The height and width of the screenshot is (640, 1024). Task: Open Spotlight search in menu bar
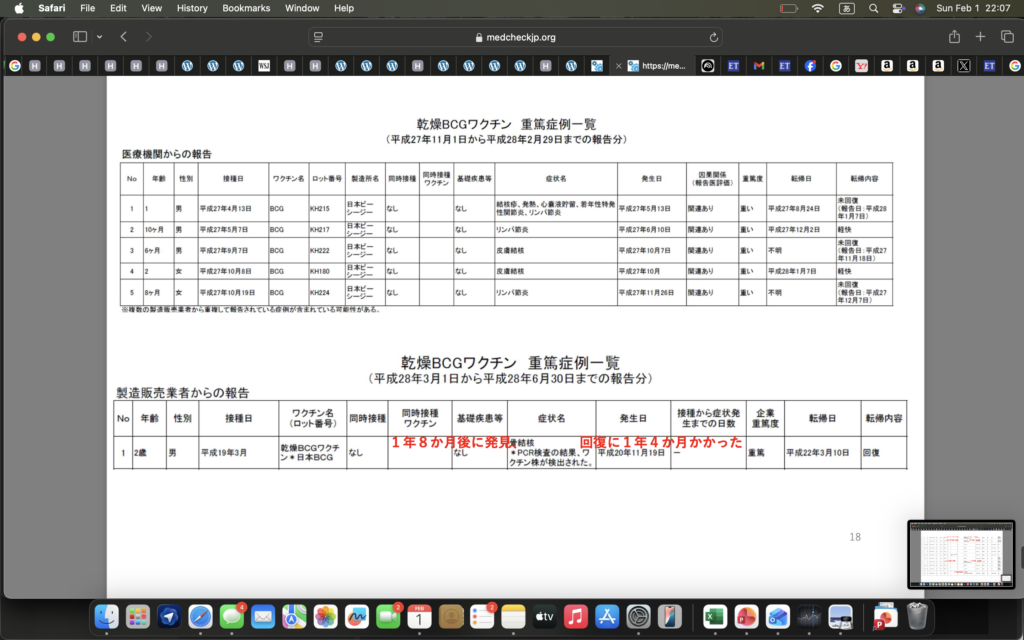(x=871, y=8)
